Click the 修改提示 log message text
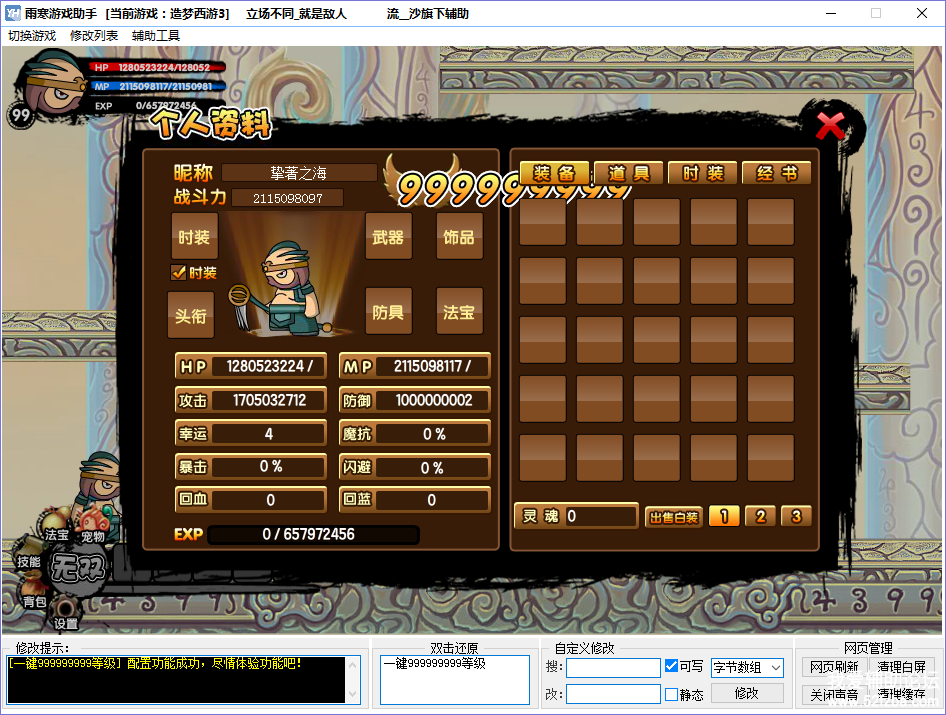The image size is (946, 715). 154,664
